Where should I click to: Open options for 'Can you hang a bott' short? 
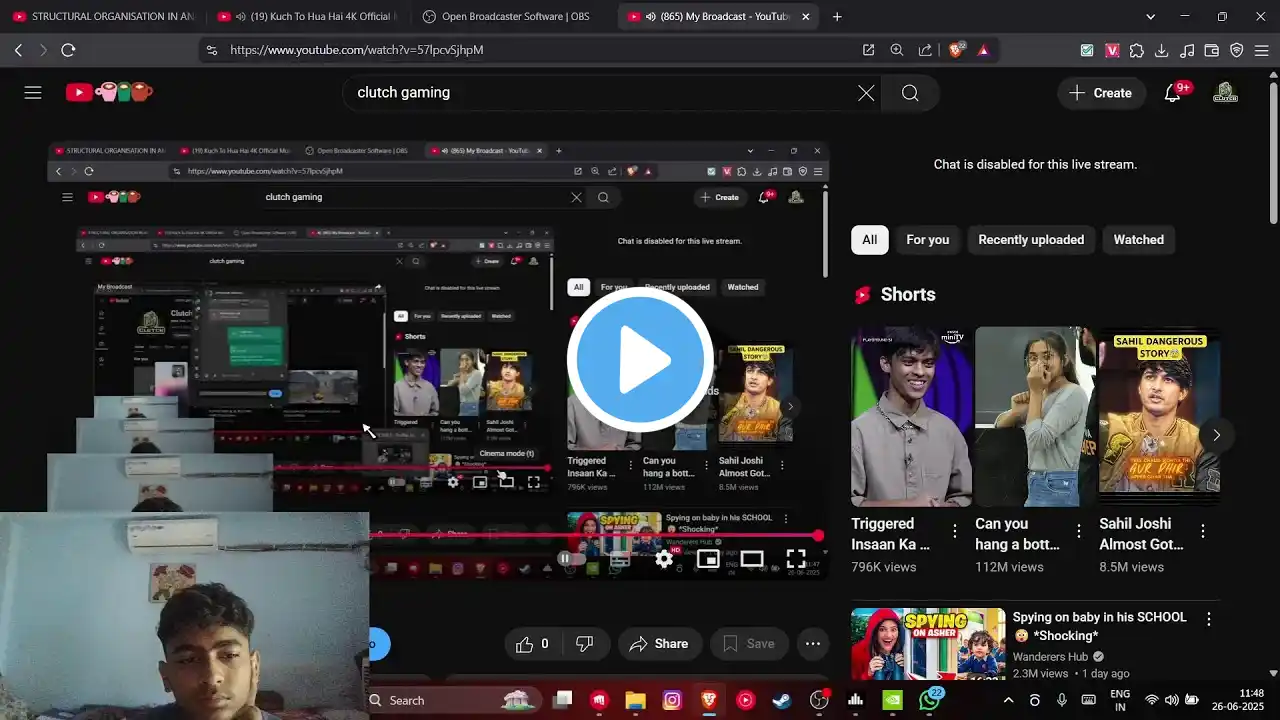(1079, 531)
